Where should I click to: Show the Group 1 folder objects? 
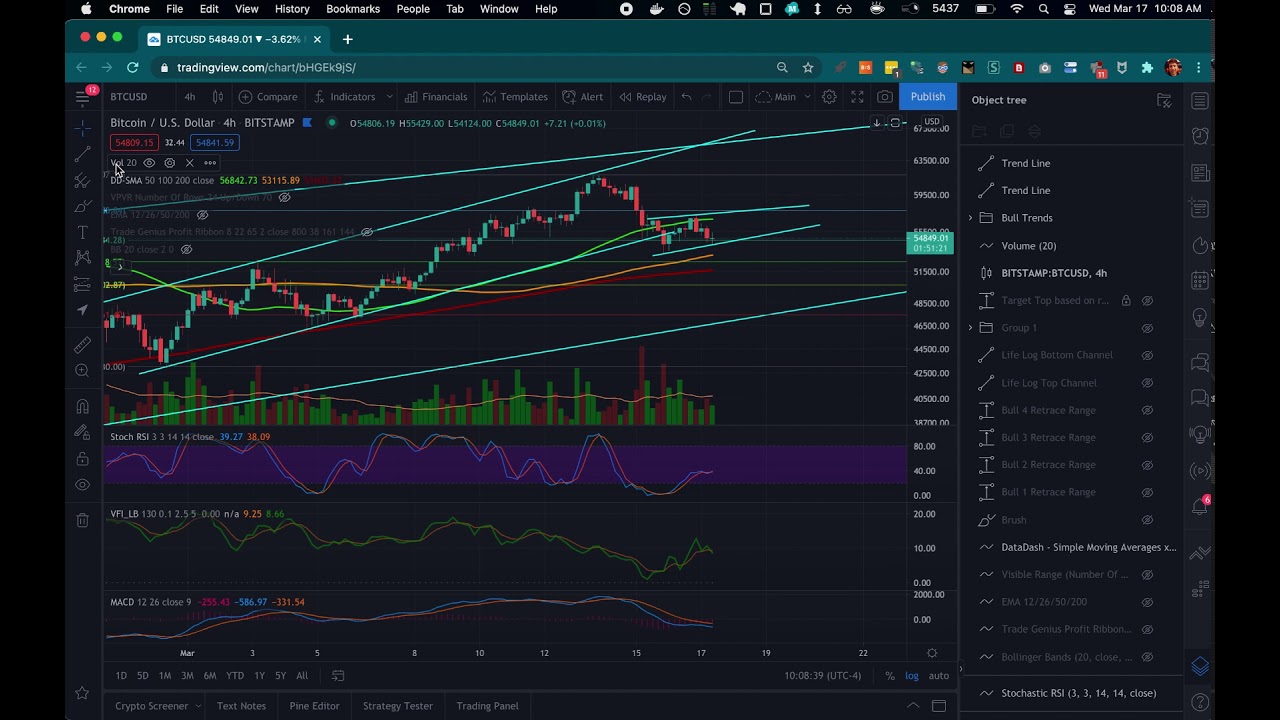[1147, 328]
